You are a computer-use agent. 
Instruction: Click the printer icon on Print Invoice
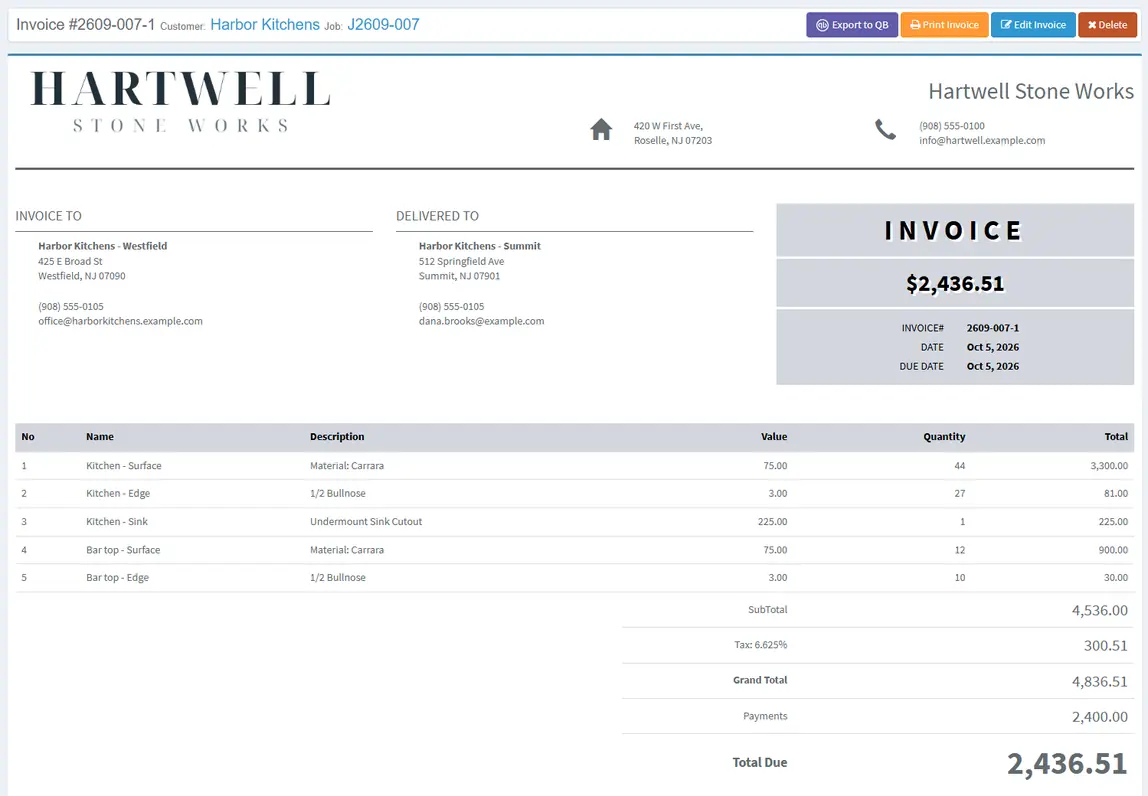915,25
